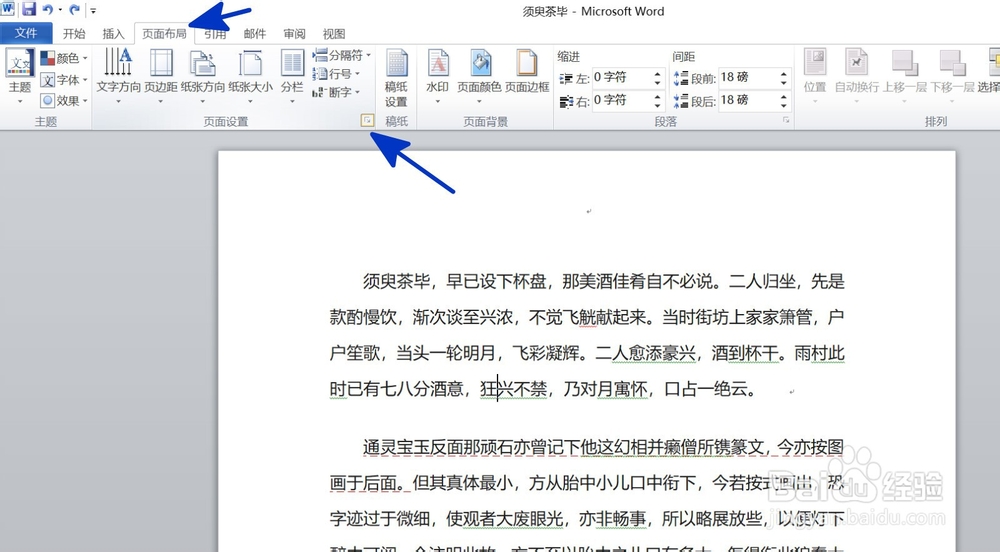Open the 主题 (Themes) gallery
The height and width of the screenshot is (552, 1000).
pos(20,76)
